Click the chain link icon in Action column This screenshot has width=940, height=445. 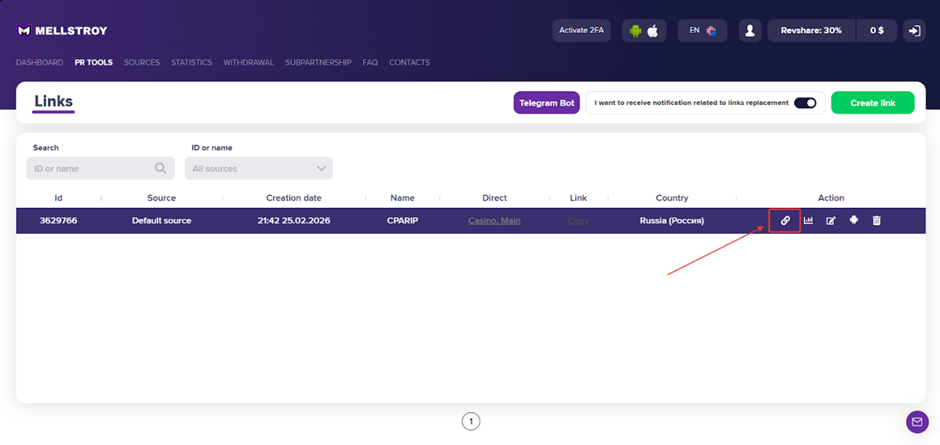[x=785, y=220]
